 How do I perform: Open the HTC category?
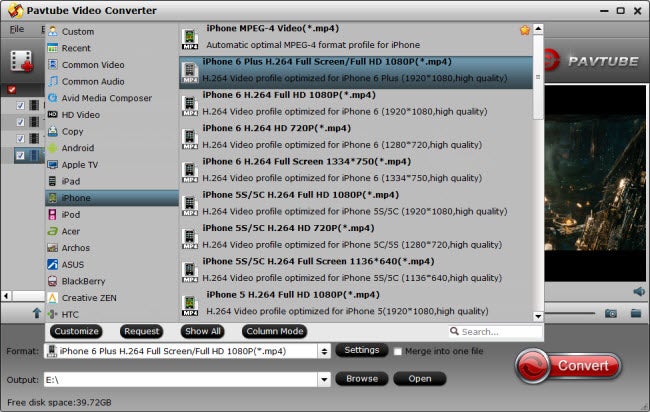(x=112, y=314)
